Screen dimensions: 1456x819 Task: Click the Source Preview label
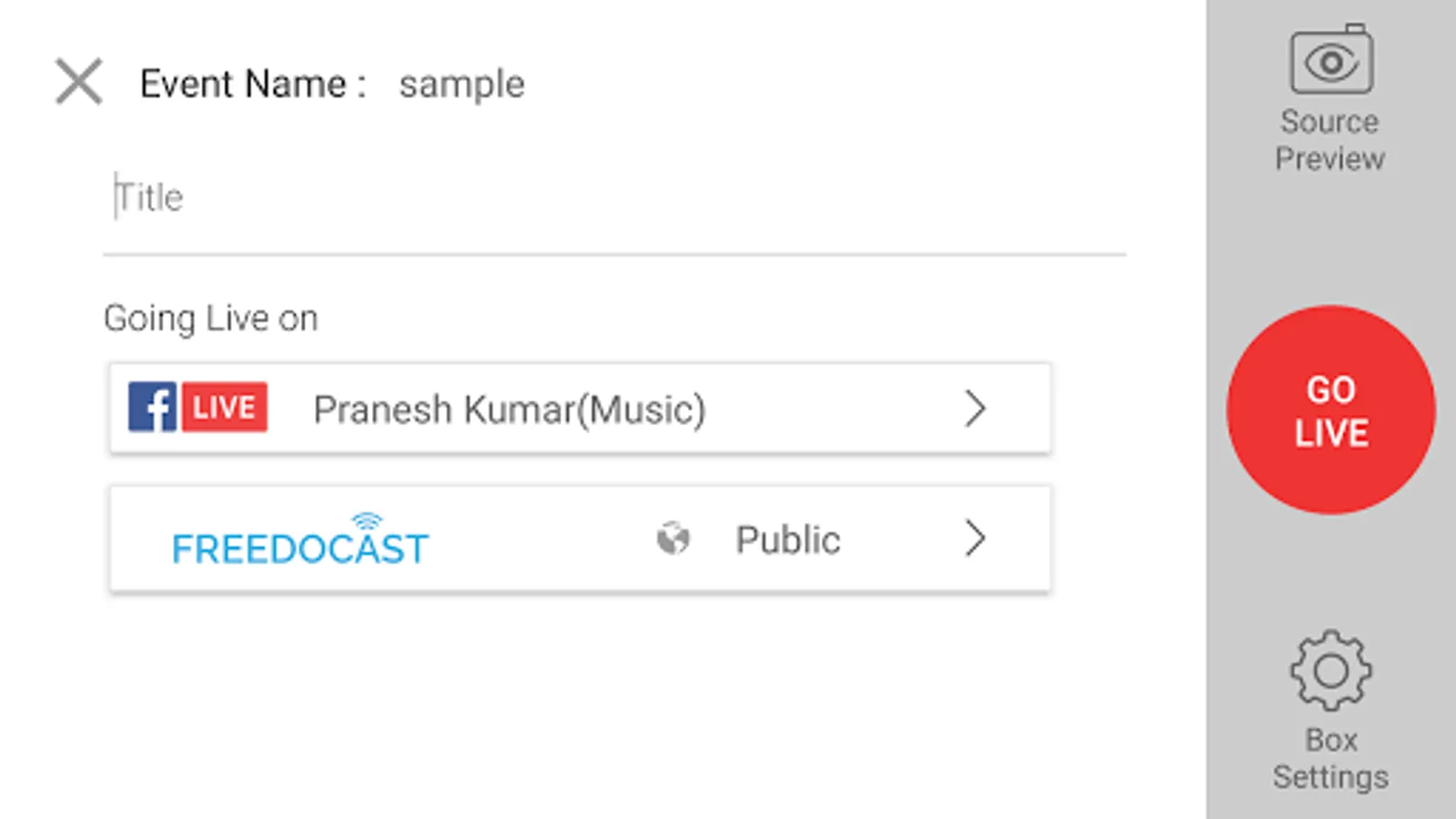(x=1330, y=140)
